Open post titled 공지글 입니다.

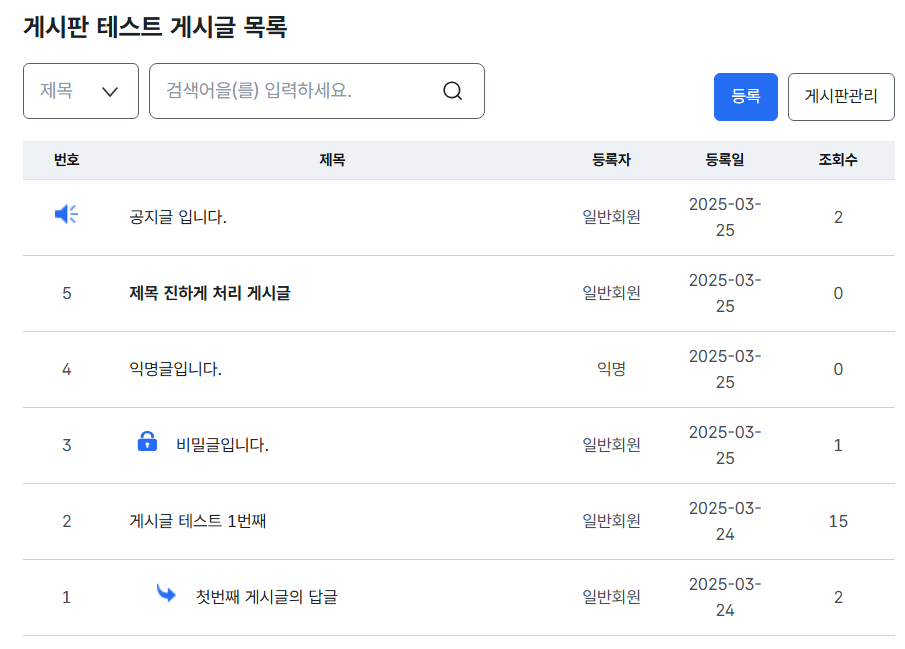coord(178,217)
